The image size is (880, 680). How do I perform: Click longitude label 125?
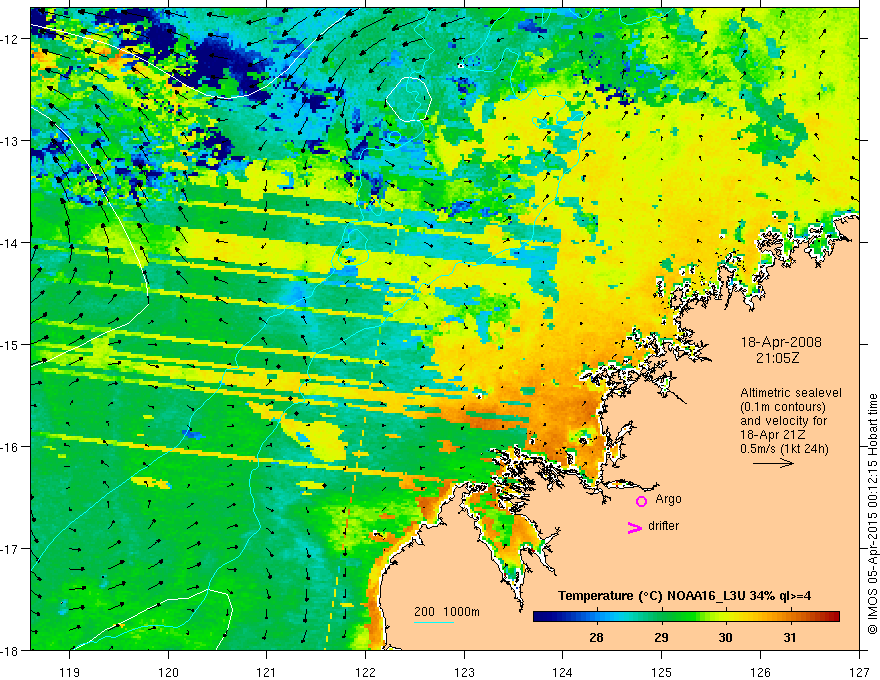click(662, 672)
